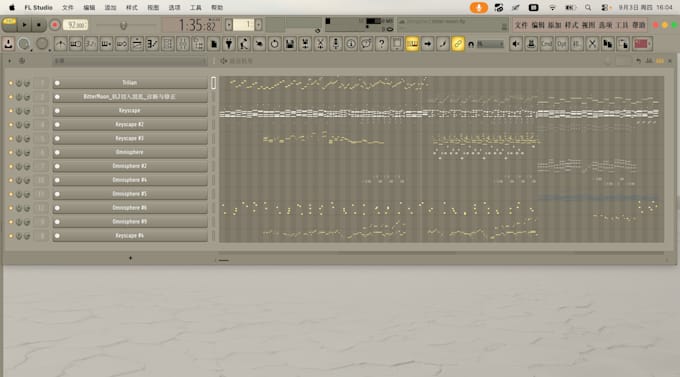The height and width of the screenshot is (377, 680).
Task: Select the Trilian channel button
Action: click(130, 83)
